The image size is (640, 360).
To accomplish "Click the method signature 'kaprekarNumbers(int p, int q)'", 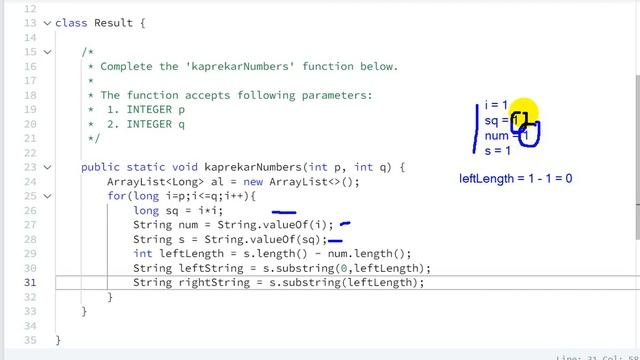I will click(x=298, y=167).
